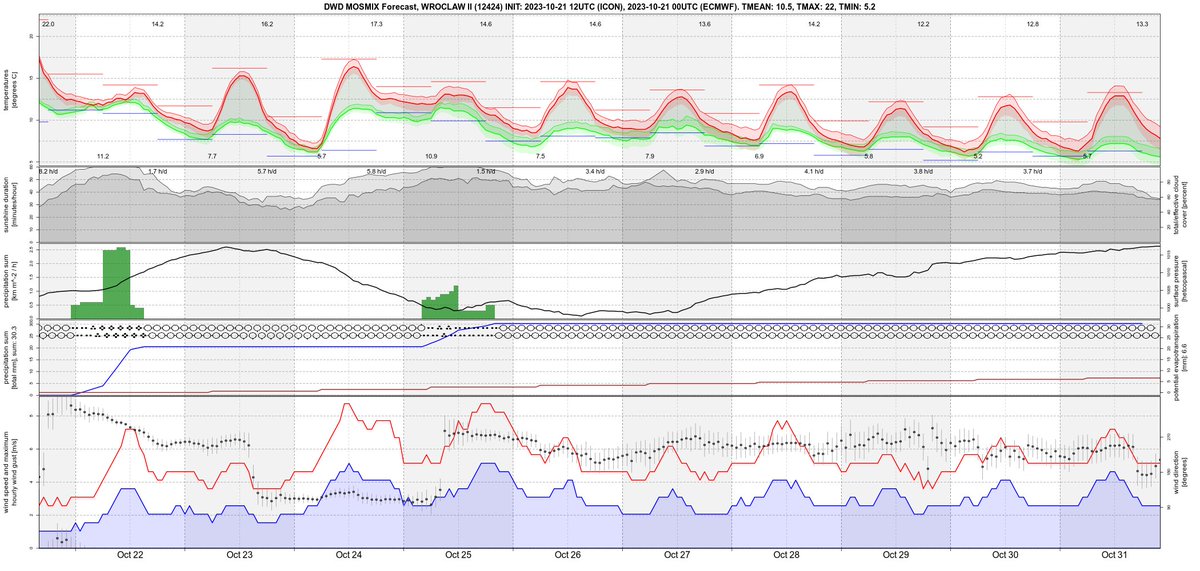This screenshot has height=571, width=1200.
Task: Select the Oct 25 date label
Action: pos(458,555)
